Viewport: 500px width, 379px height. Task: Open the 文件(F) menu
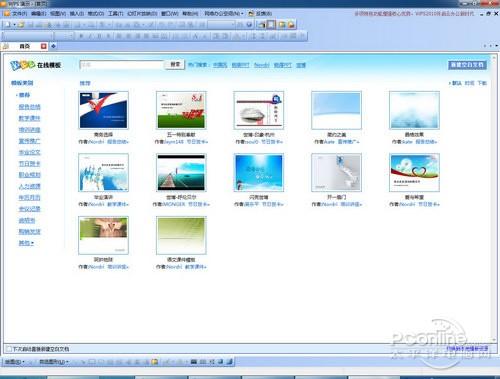click(19, 13)
